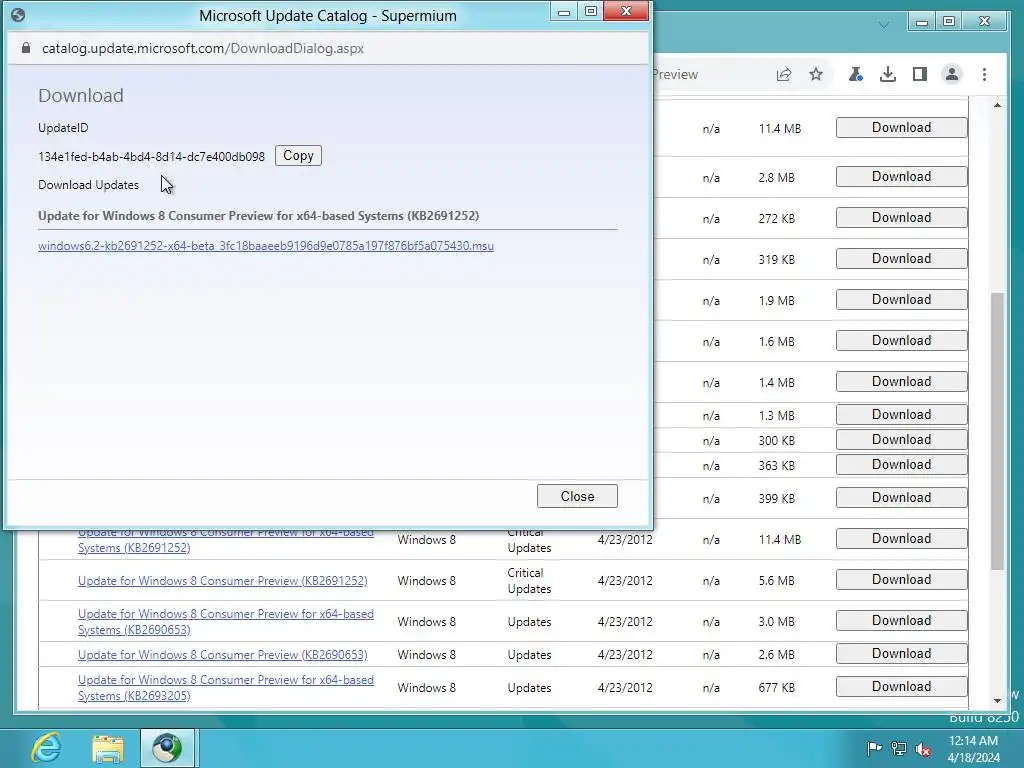Open the Action Center flag icon

pyautogui.click(x=874, y=748)
